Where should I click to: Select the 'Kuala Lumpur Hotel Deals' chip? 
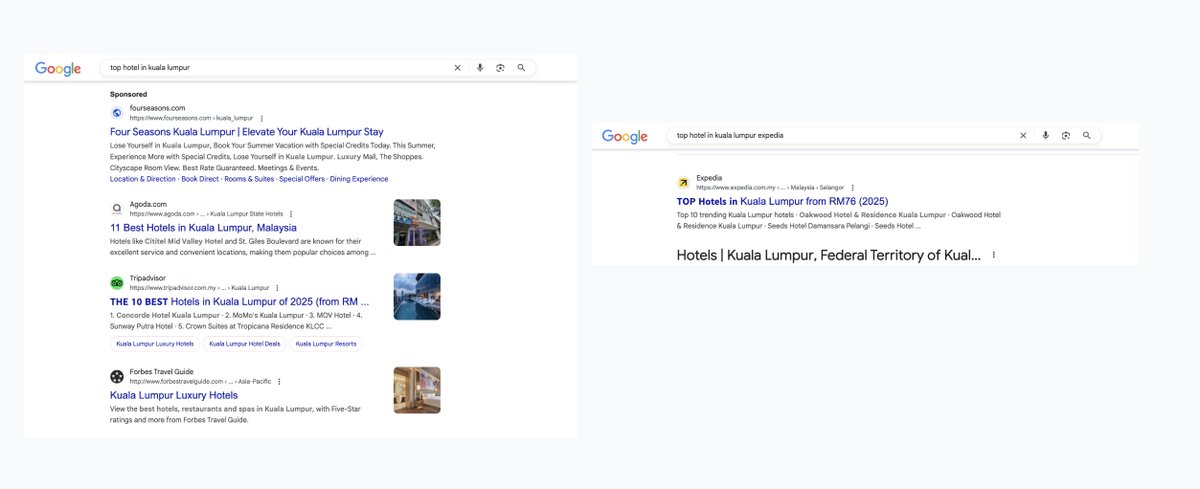coord(245,344)
